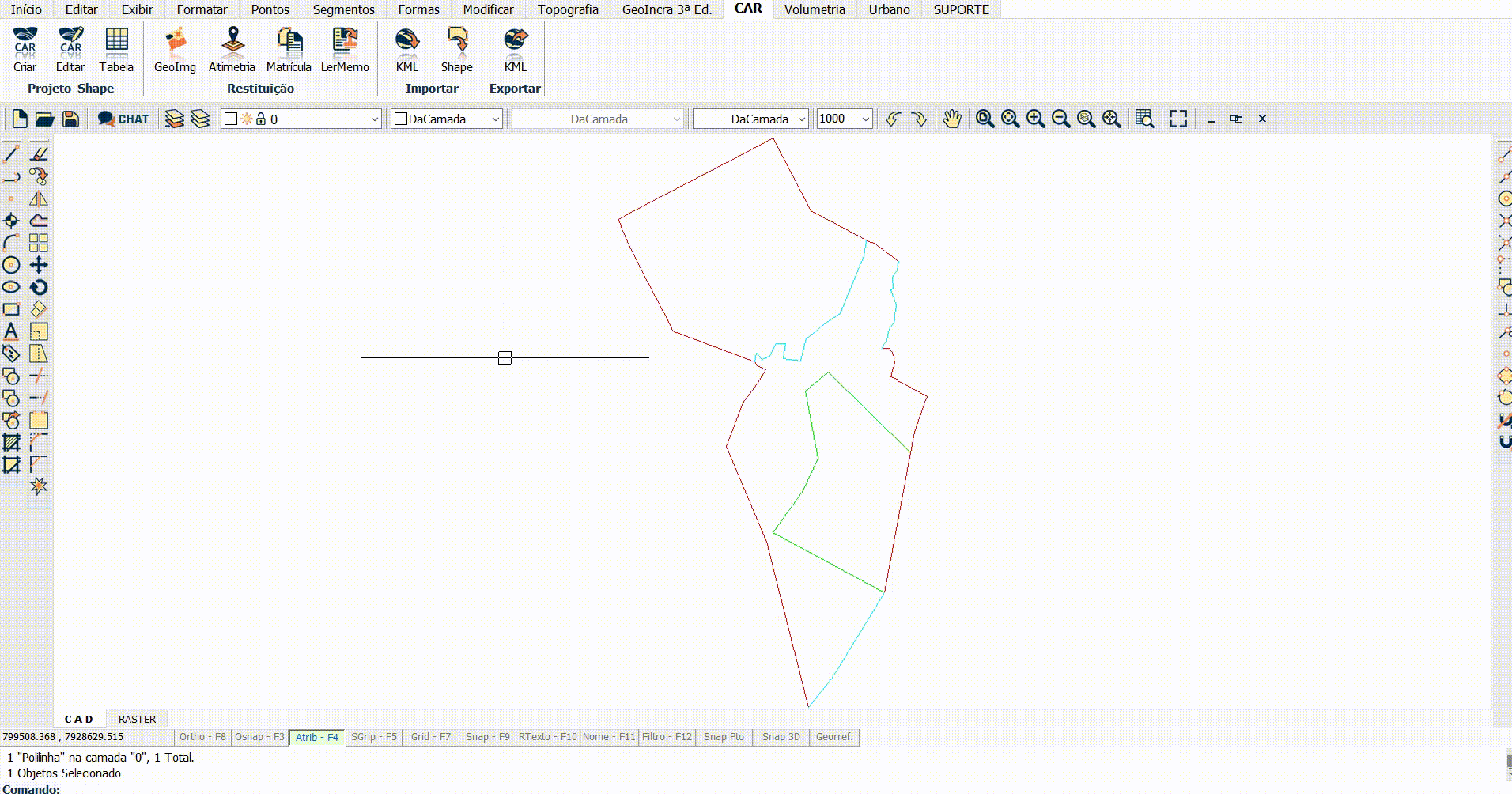Import a Shape file
The image size is (1512, 794).
(456, 50)
